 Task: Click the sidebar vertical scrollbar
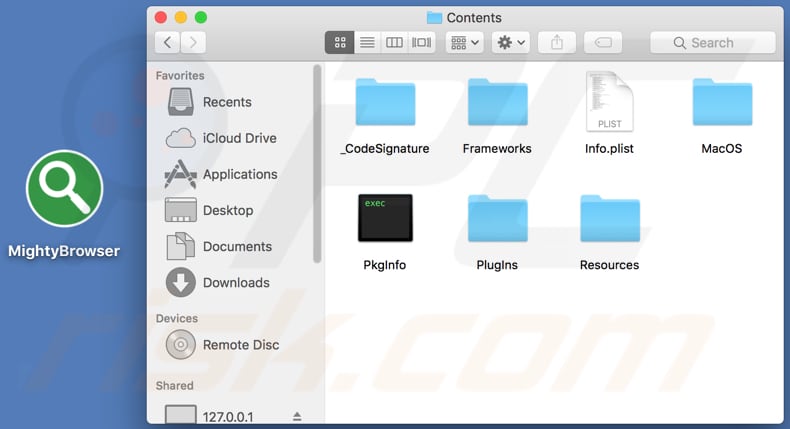[317, 164]
